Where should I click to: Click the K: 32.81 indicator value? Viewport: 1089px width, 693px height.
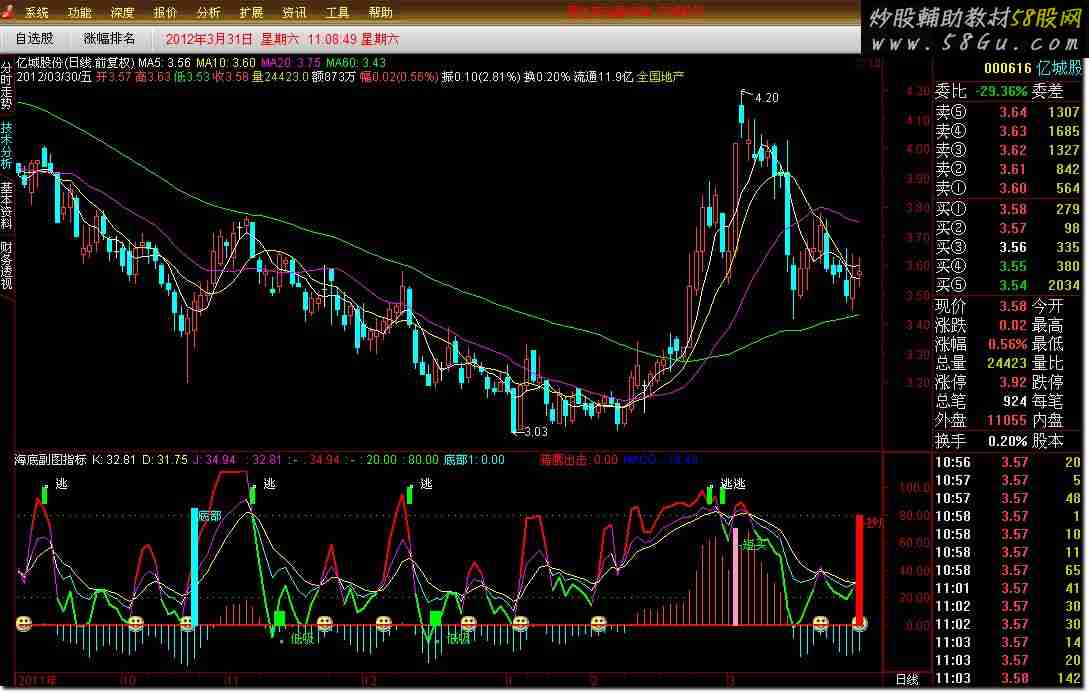[x=114, y=460]
